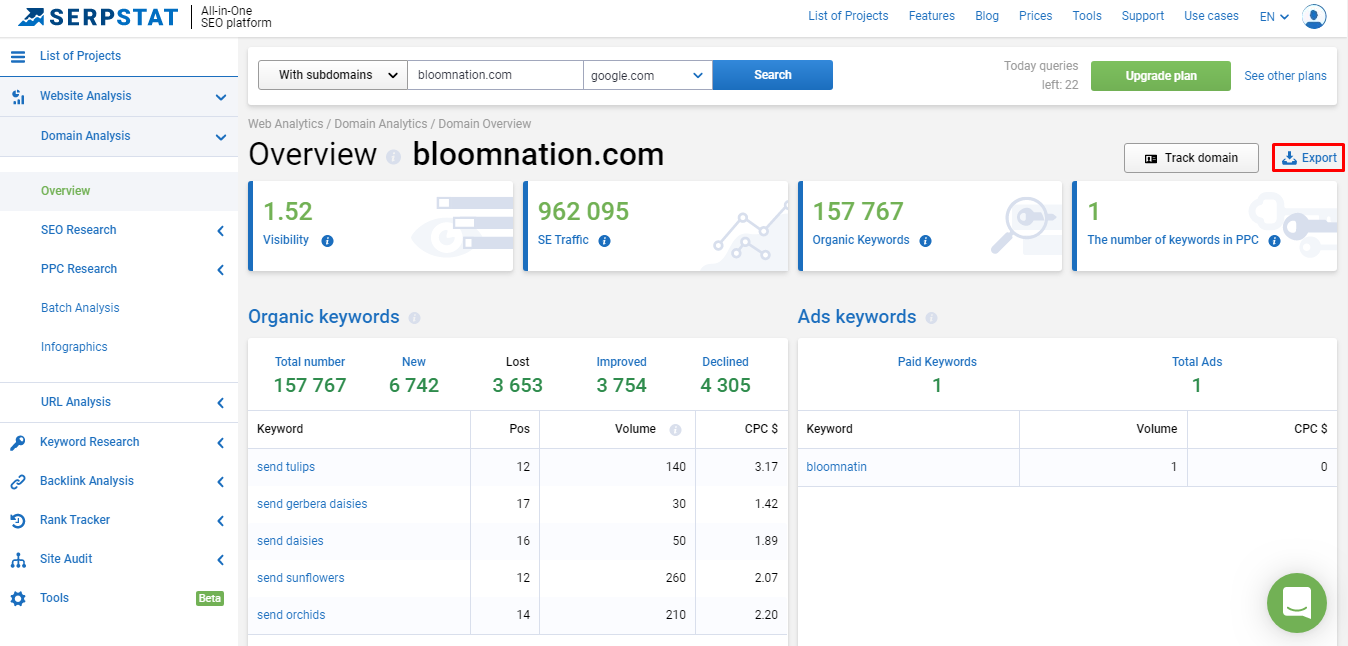
Task: Click the Total number 157 767 value
Action: pyautogui.click(x=310, y=386)
